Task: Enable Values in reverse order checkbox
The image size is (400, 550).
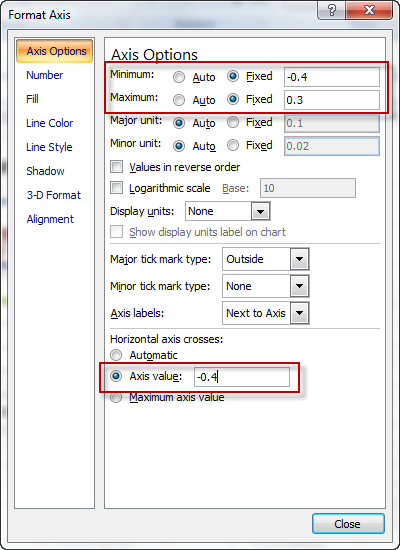Action: click(116, 167)
